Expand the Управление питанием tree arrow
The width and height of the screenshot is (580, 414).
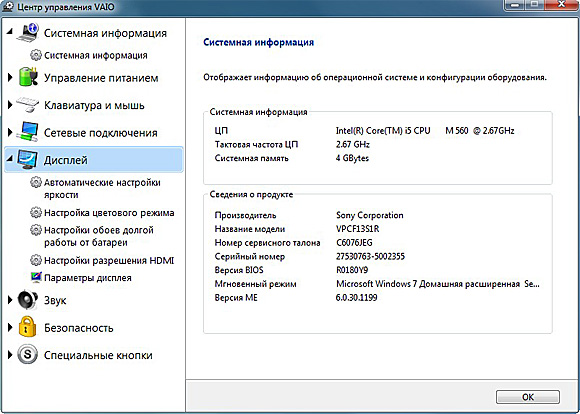click(x=10, y=78)
